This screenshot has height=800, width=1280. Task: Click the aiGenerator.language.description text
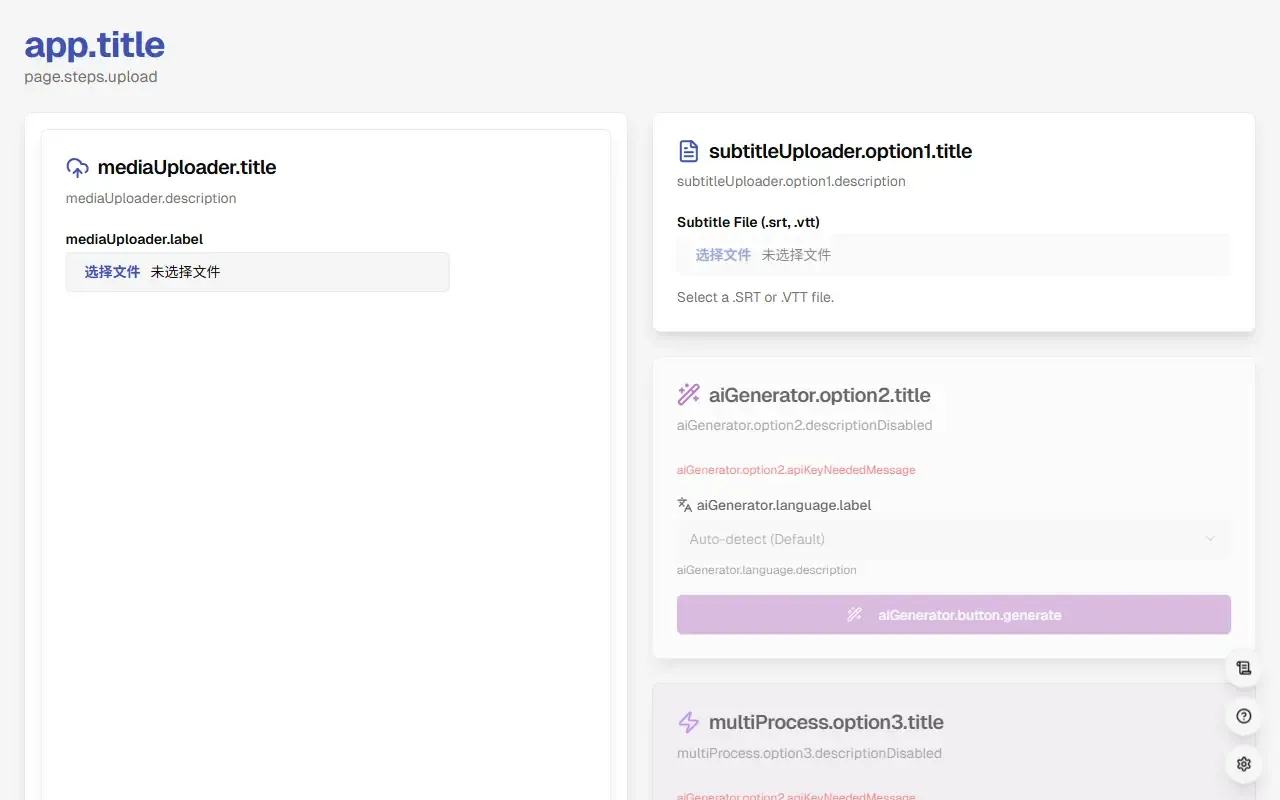pos(767,570)
